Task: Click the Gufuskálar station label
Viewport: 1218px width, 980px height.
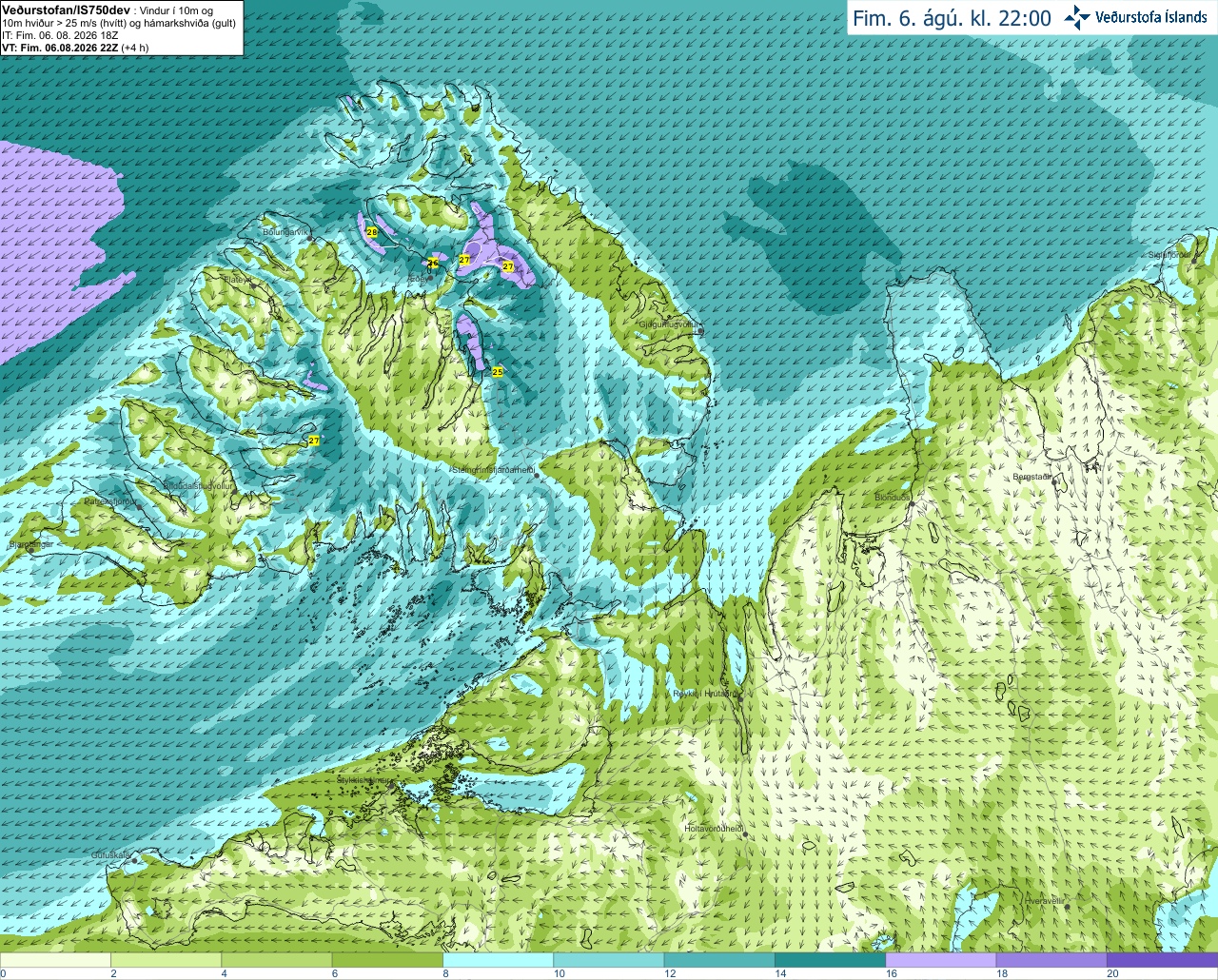Action: [x=110, y=855]
